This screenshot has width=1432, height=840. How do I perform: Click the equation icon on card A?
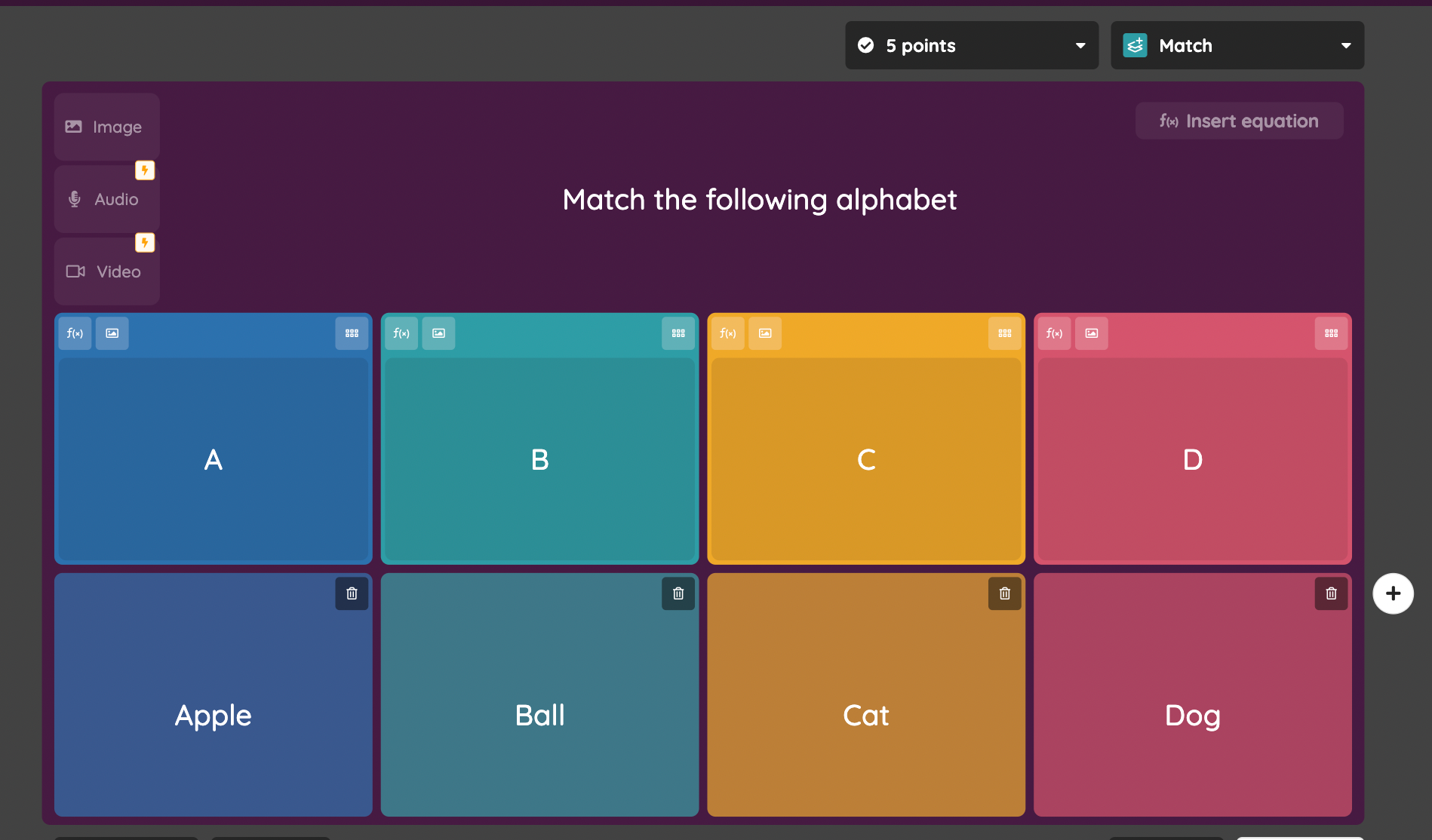(75, 333)
